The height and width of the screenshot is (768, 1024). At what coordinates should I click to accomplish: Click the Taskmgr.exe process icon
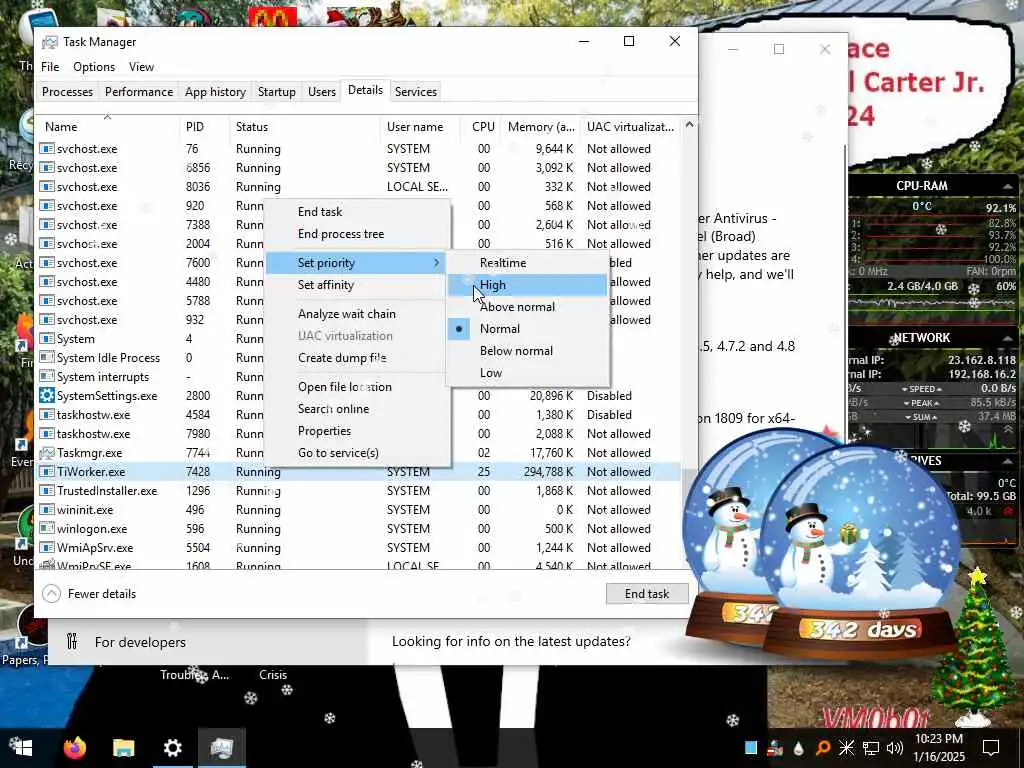[x=46, y=453]
